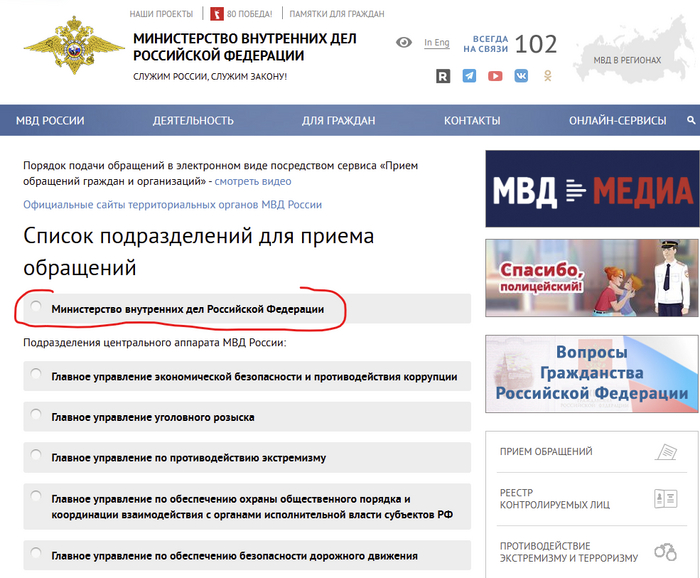Screen dimensions: 700x578
Task: Open the Rutube social icon
Action: coord(443,76)
